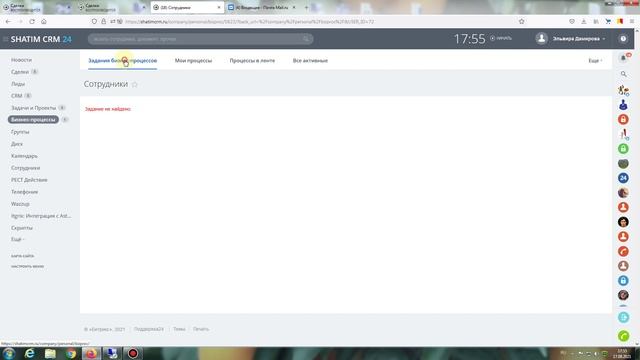Open File Explorer in the taskbar

point(50,353)
